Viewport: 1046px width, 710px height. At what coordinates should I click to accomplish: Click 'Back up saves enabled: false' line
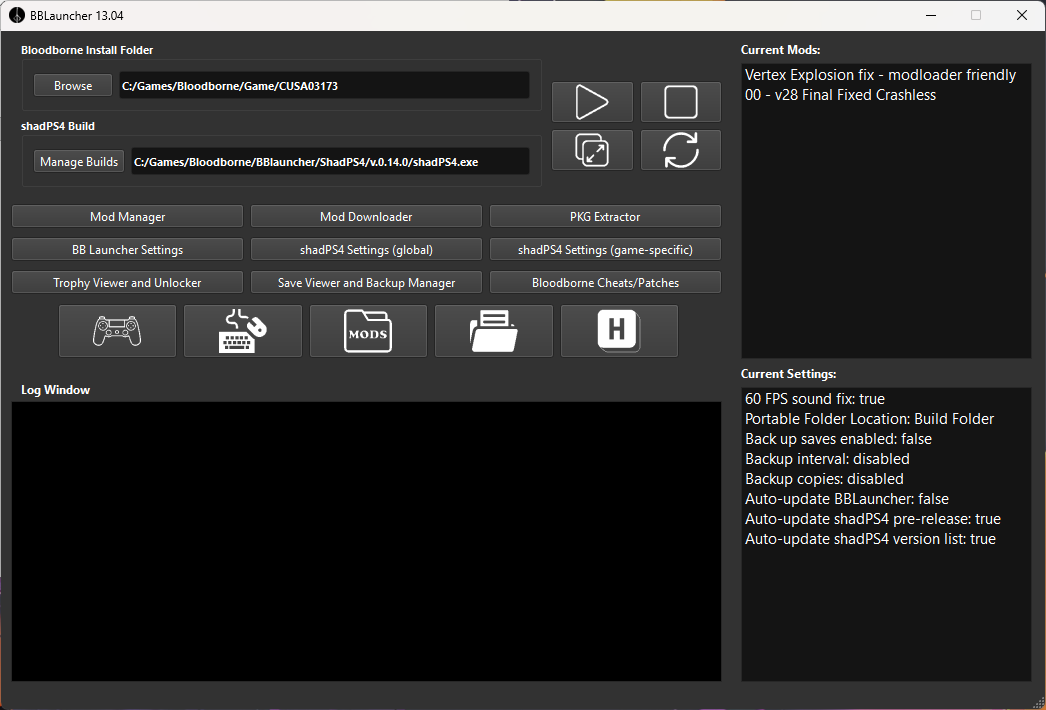coord(838,439)
